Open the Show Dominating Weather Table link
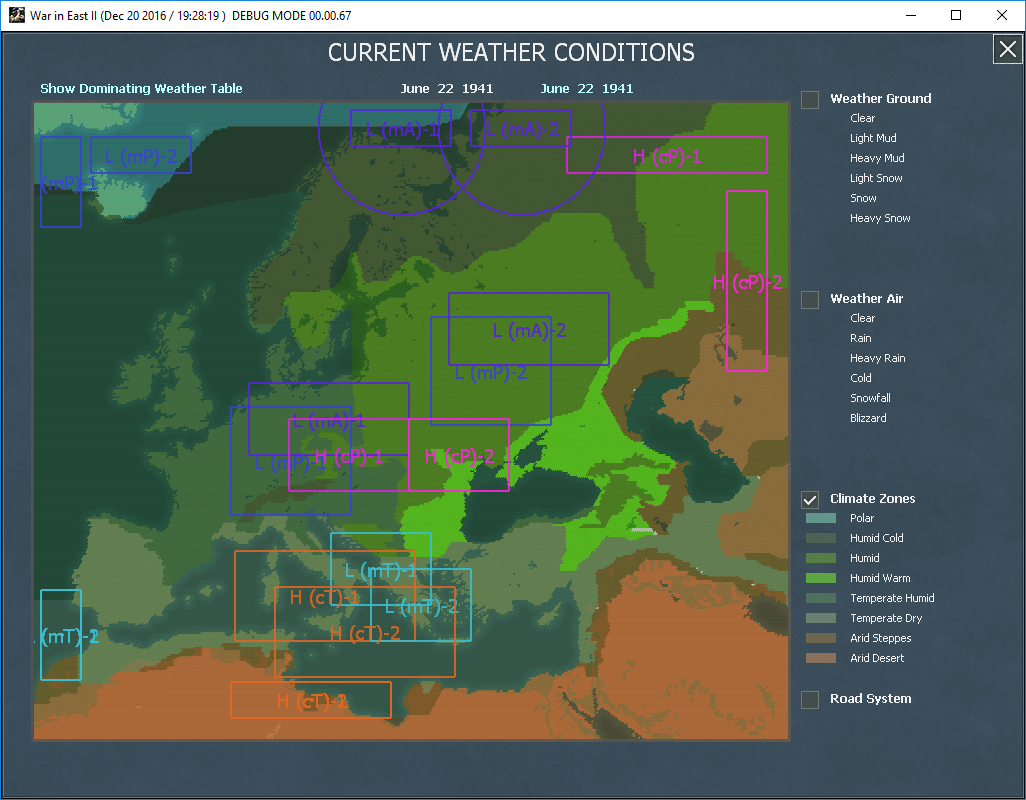The width and height of the screenshot is (1026, 800). click(141, 88)
